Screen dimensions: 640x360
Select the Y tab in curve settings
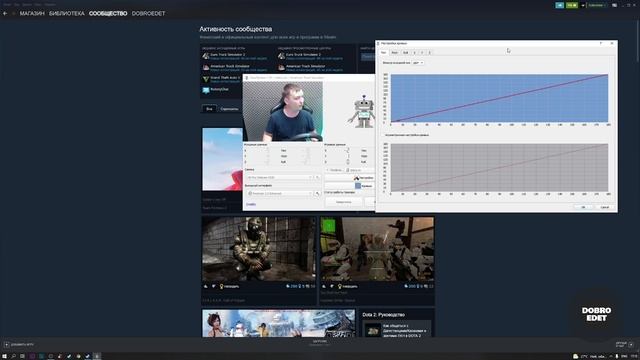point(422,53)
